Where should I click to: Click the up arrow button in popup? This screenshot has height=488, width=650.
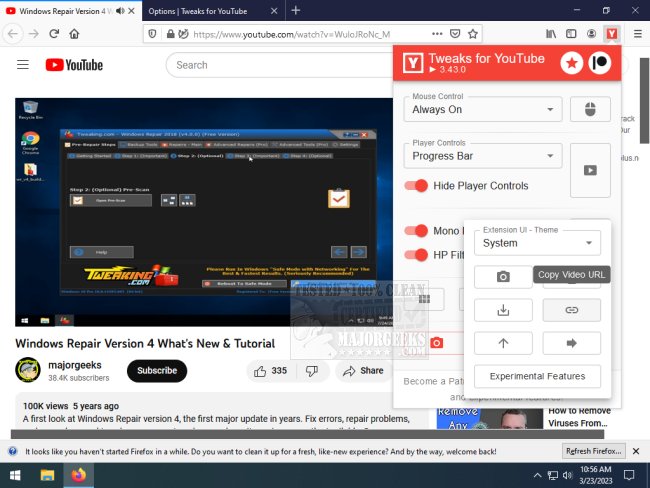(503, 343)
